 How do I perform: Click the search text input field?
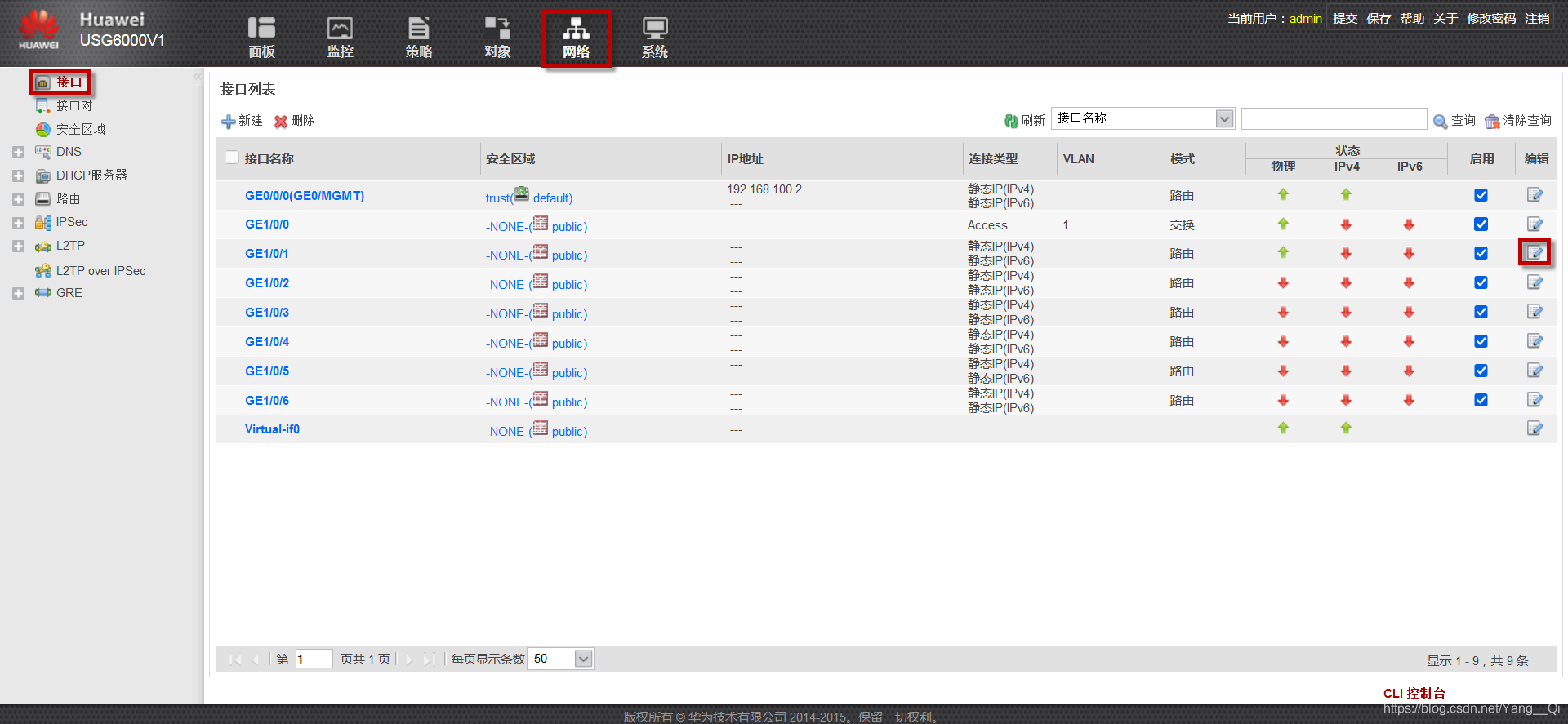click(x=1334, y=119)
